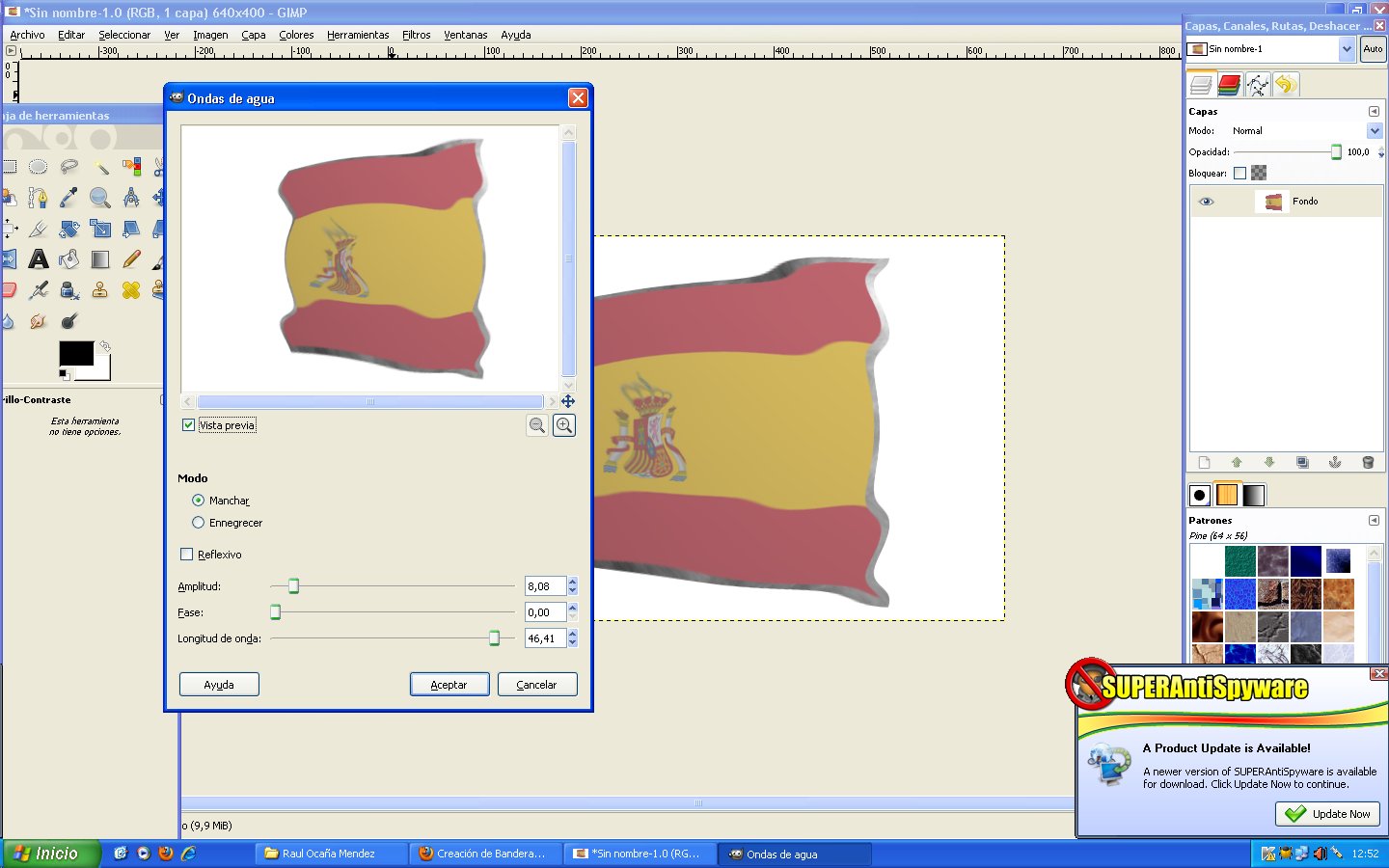Open the Colores menu
Viewport: 1389px width, 868px height.
pos(296,35)
